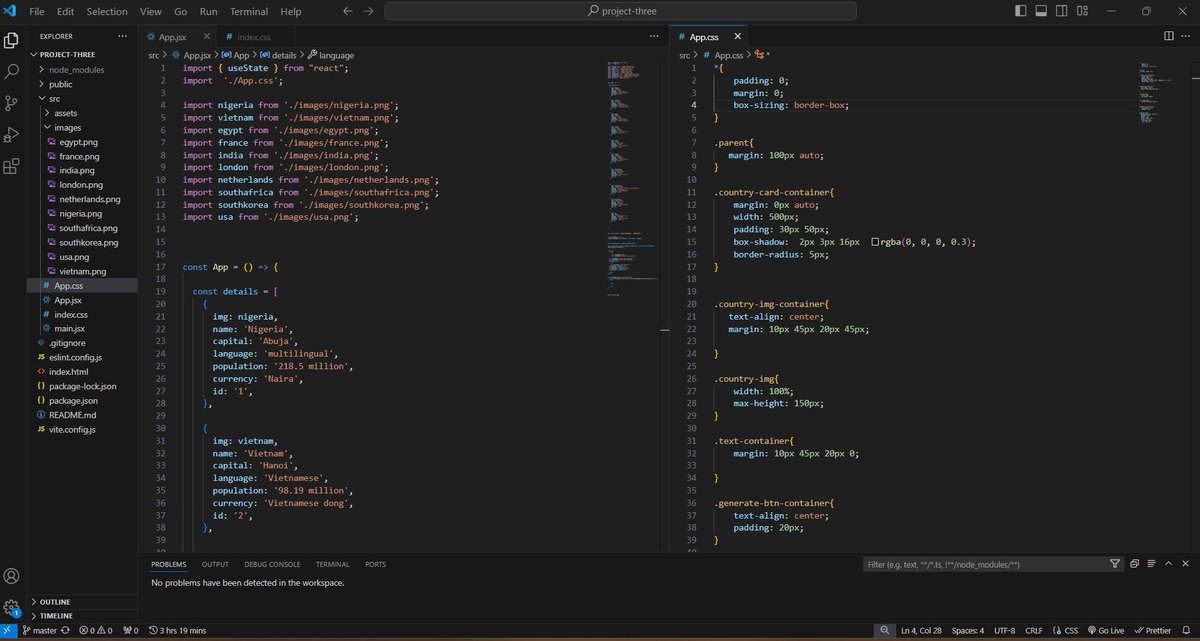Go forward with the right arrow
Viewport: 1200px width, 641px height.
(x=369, y=11)
